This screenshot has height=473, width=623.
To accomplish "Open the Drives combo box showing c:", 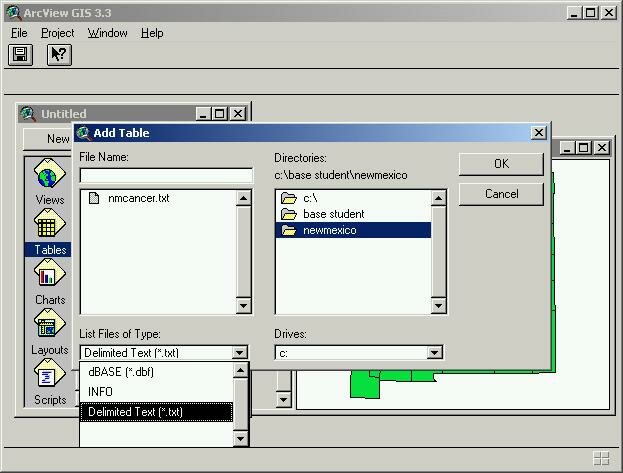I will [x=359, y=353].
